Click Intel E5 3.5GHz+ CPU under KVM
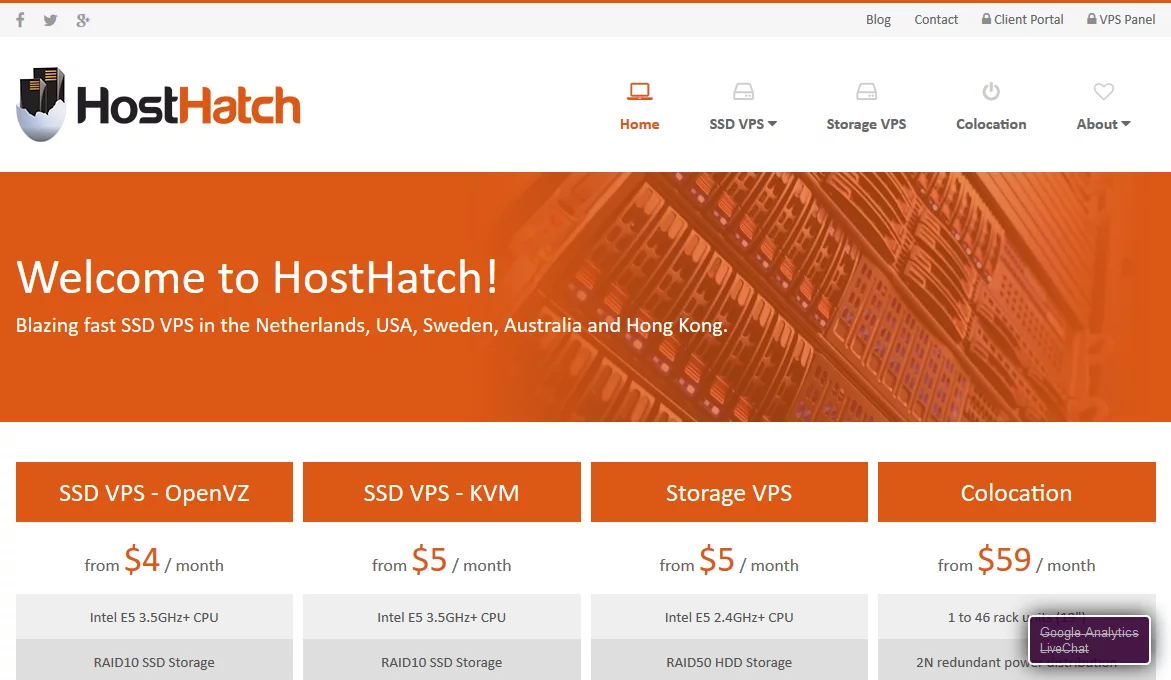1171x680 pixels. (441, 617)
